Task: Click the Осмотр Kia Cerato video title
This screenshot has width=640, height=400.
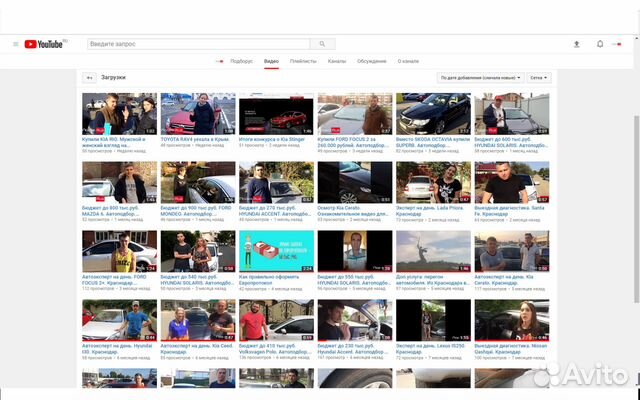Action: (352, 211)
